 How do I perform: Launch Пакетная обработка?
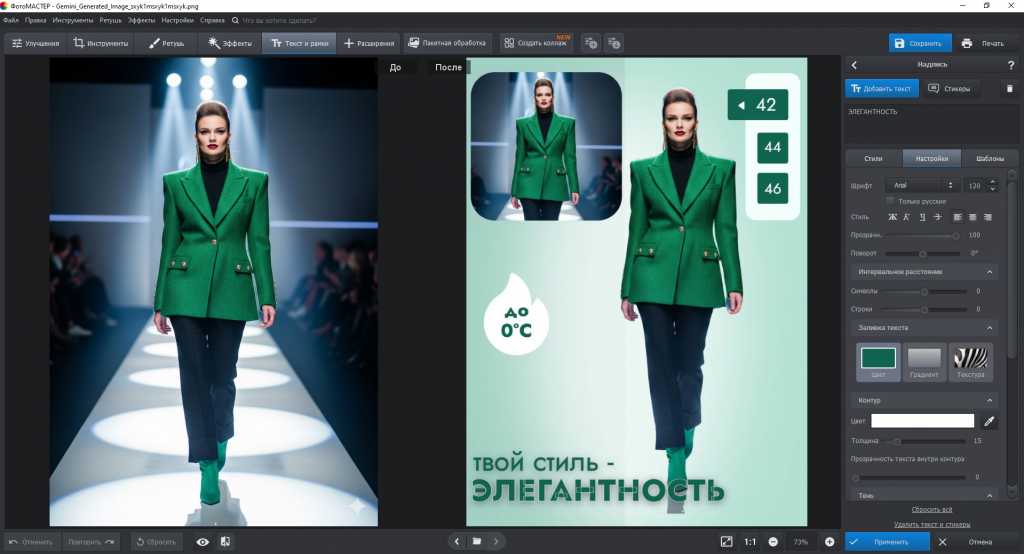click(447, 43)
